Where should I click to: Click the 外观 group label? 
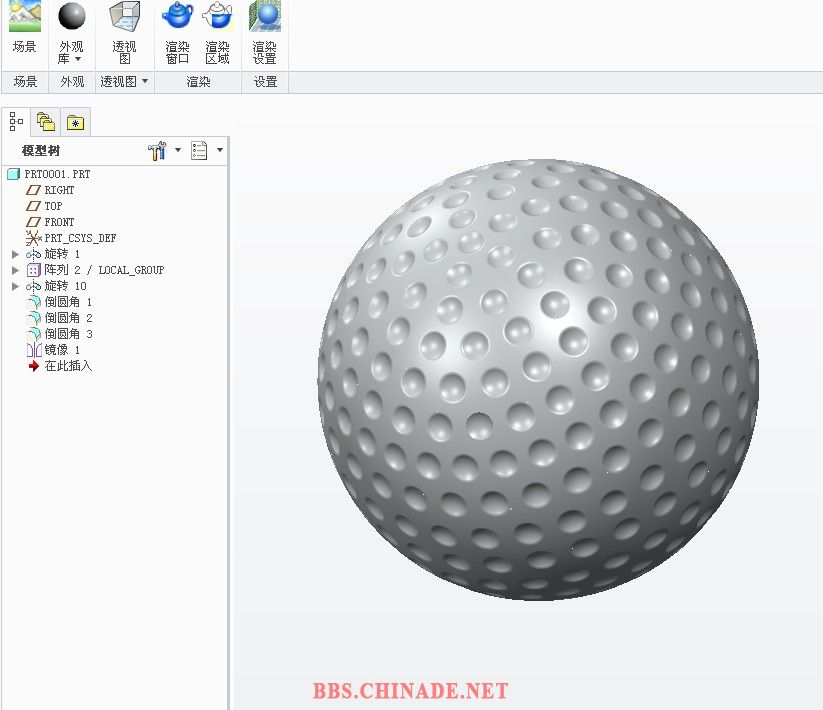72,81
